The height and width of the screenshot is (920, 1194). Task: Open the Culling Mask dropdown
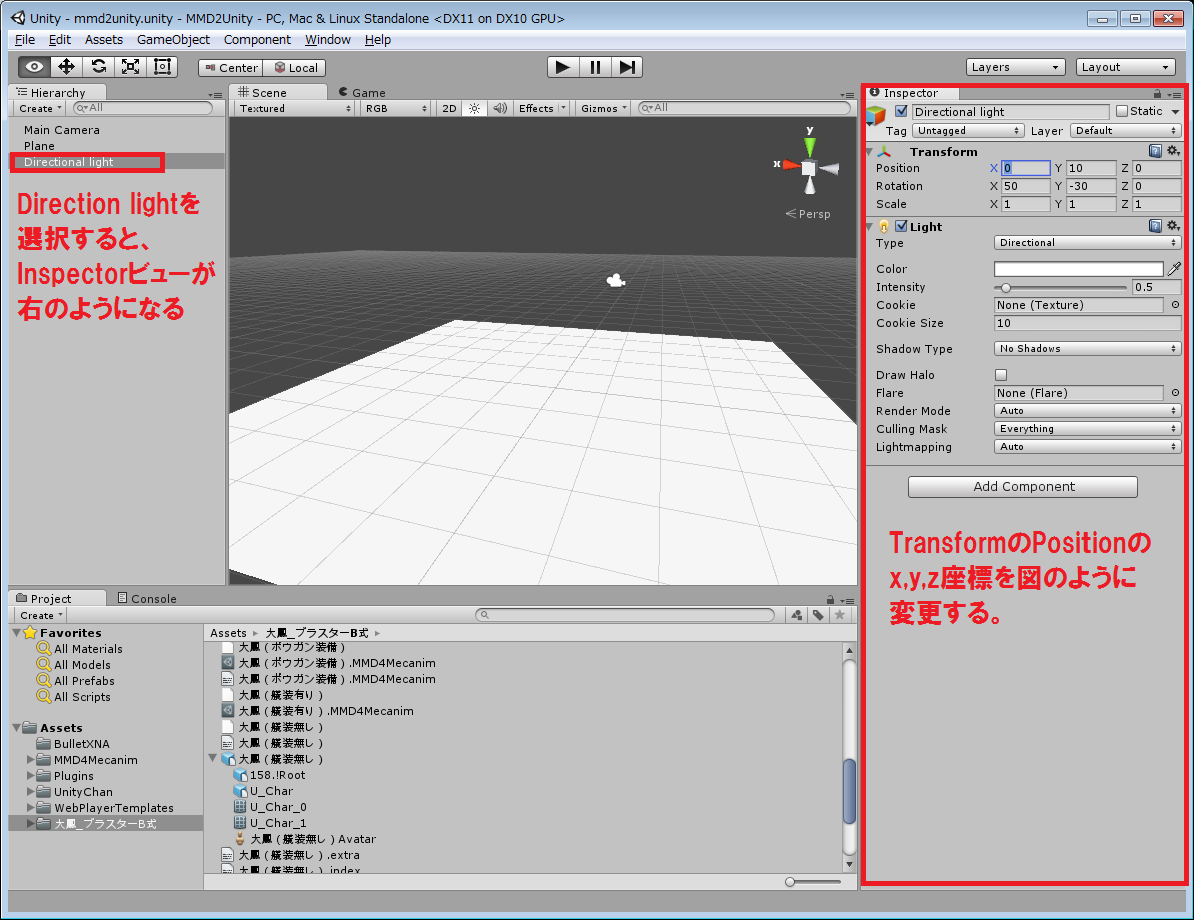1087,429
